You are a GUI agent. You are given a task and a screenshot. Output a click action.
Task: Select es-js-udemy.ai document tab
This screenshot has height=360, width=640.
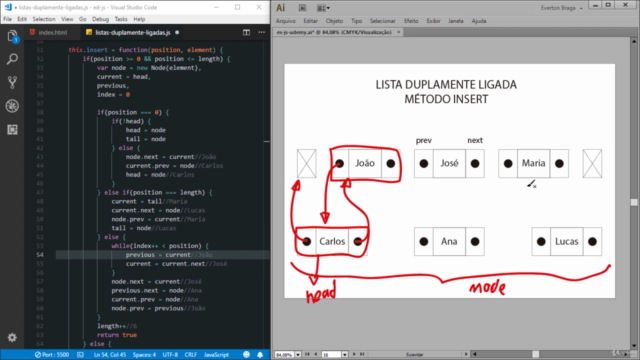click(335, 32)
